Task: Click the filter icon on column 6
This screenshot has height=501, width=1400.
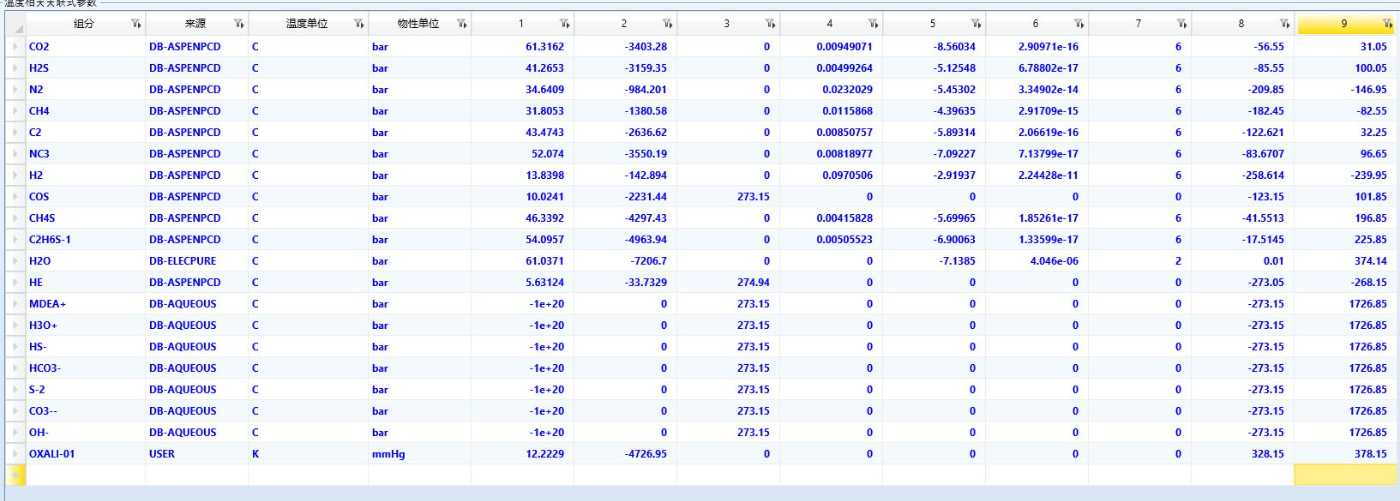Action: coord(1078,23)
